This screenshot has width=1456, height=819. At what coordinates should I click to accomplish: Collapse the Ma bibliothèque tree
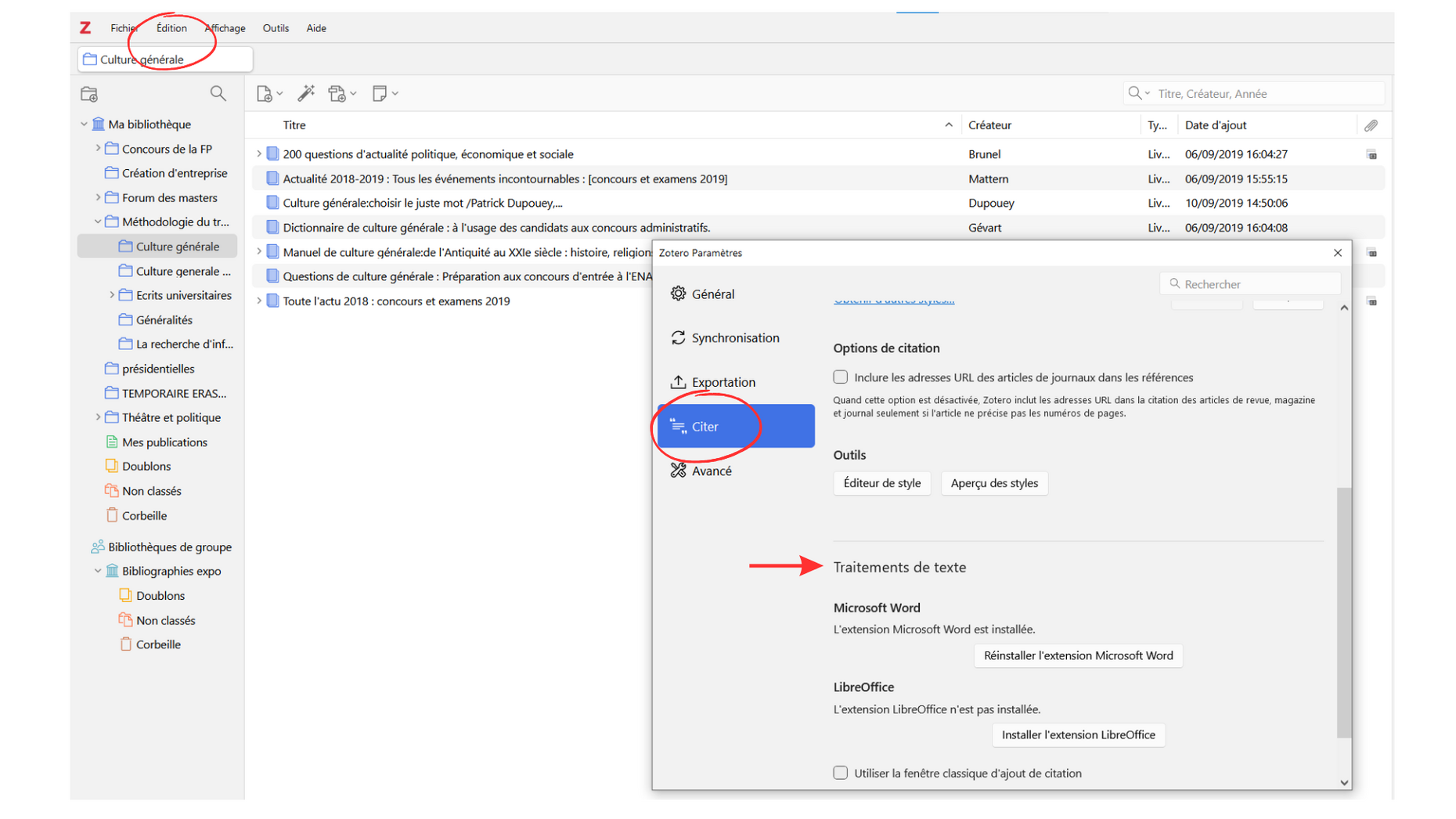(84, 124)
